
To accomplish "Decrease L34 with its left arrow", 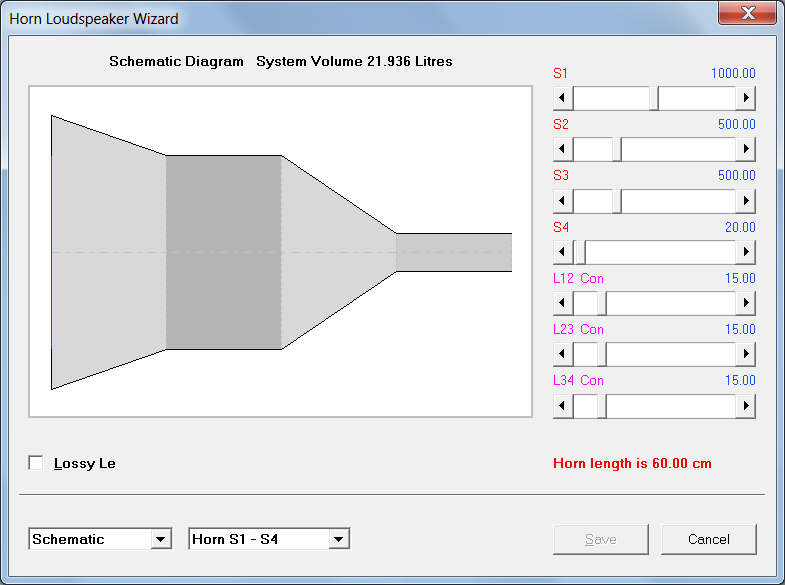I will [x=563, y=405].
